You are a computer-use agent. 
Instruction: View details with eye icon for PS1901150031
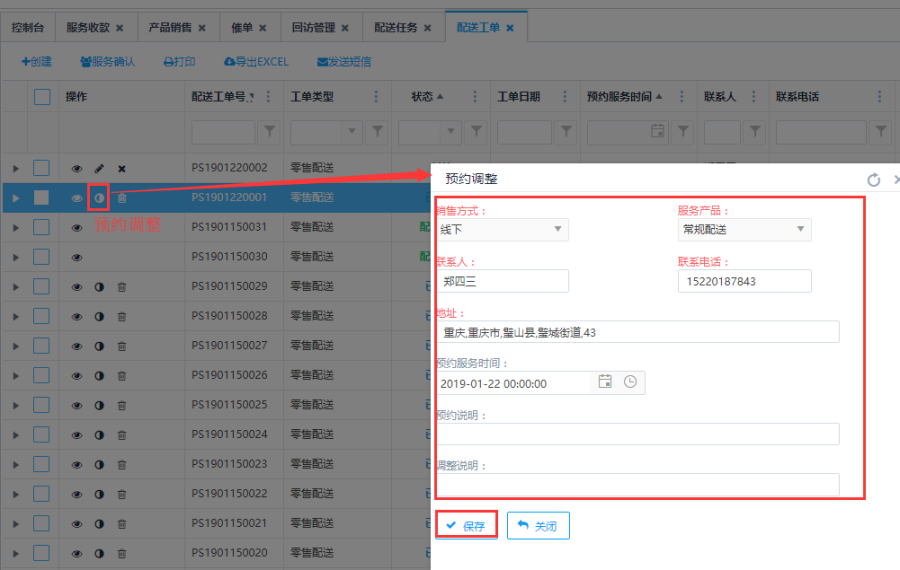(x=77, y=228)
